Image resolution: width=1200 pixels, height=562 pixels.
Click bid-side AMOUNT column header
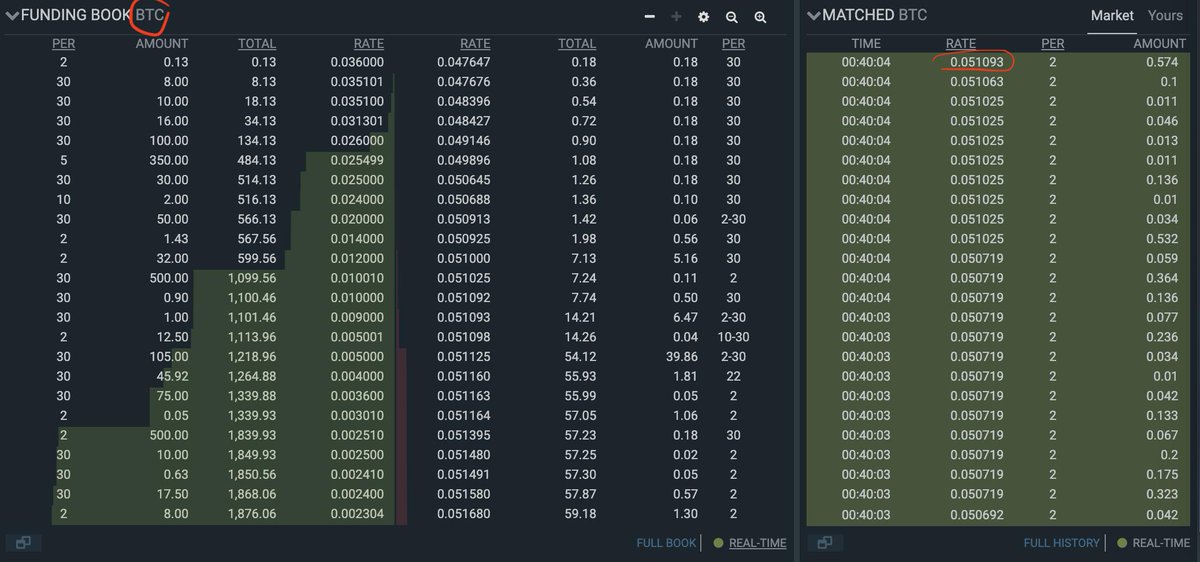point(161,44)
